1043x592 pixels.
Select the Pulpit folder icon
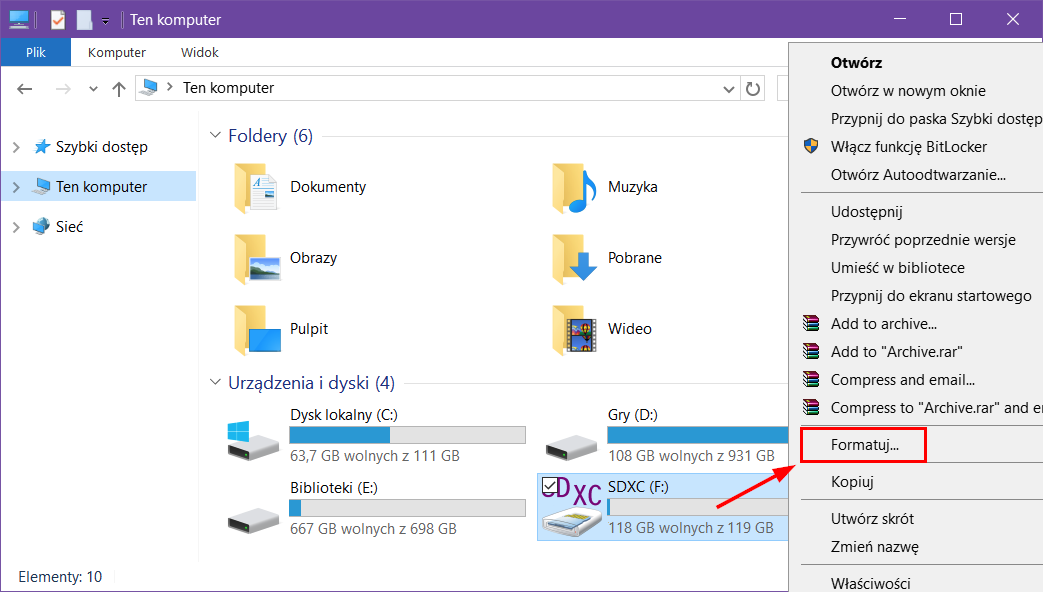click(257, 330)
